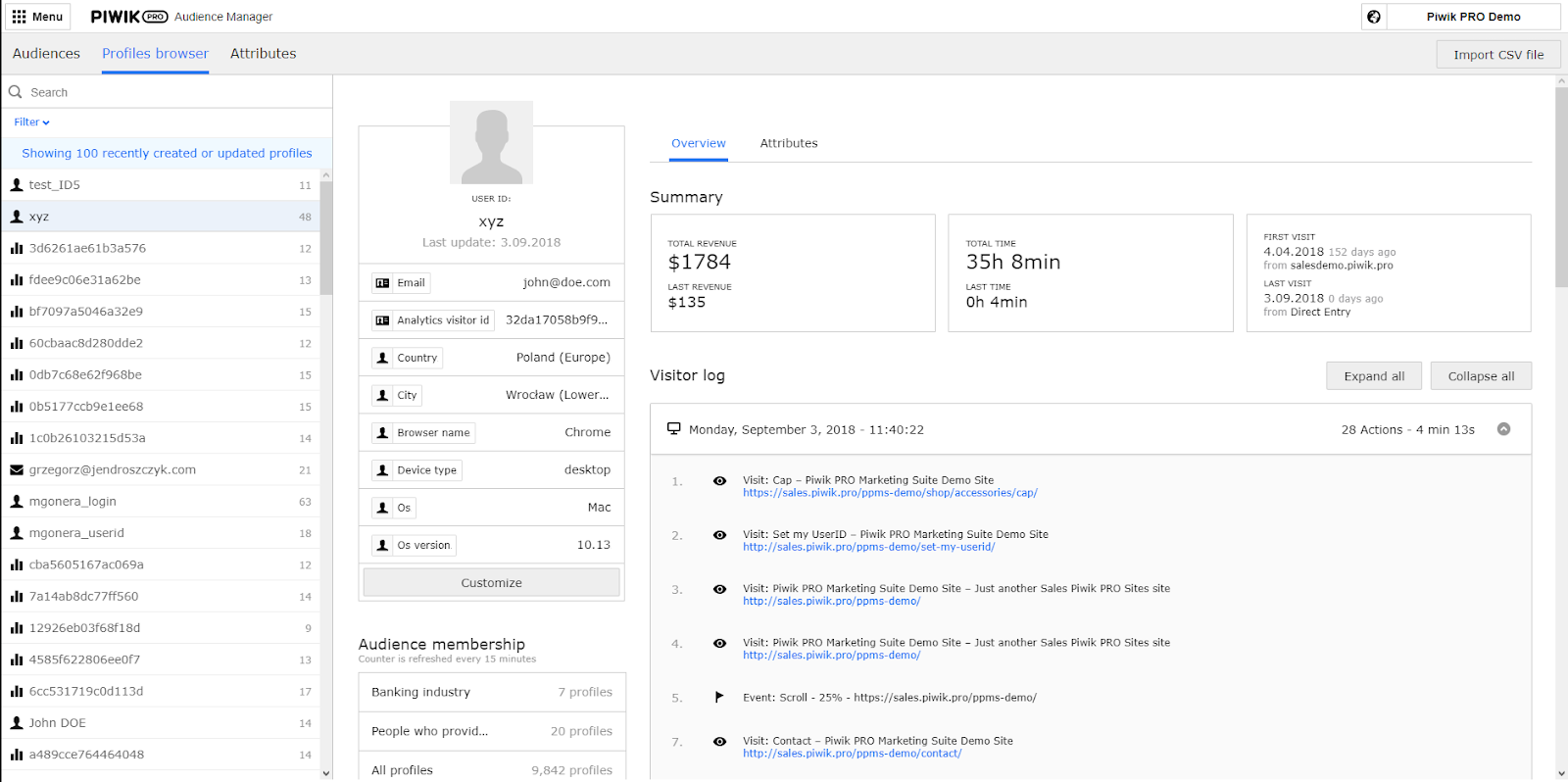The height and width of the screenshot is (782, 1568).
Task: Click the person icon beside City
Action: click(382, 396)
